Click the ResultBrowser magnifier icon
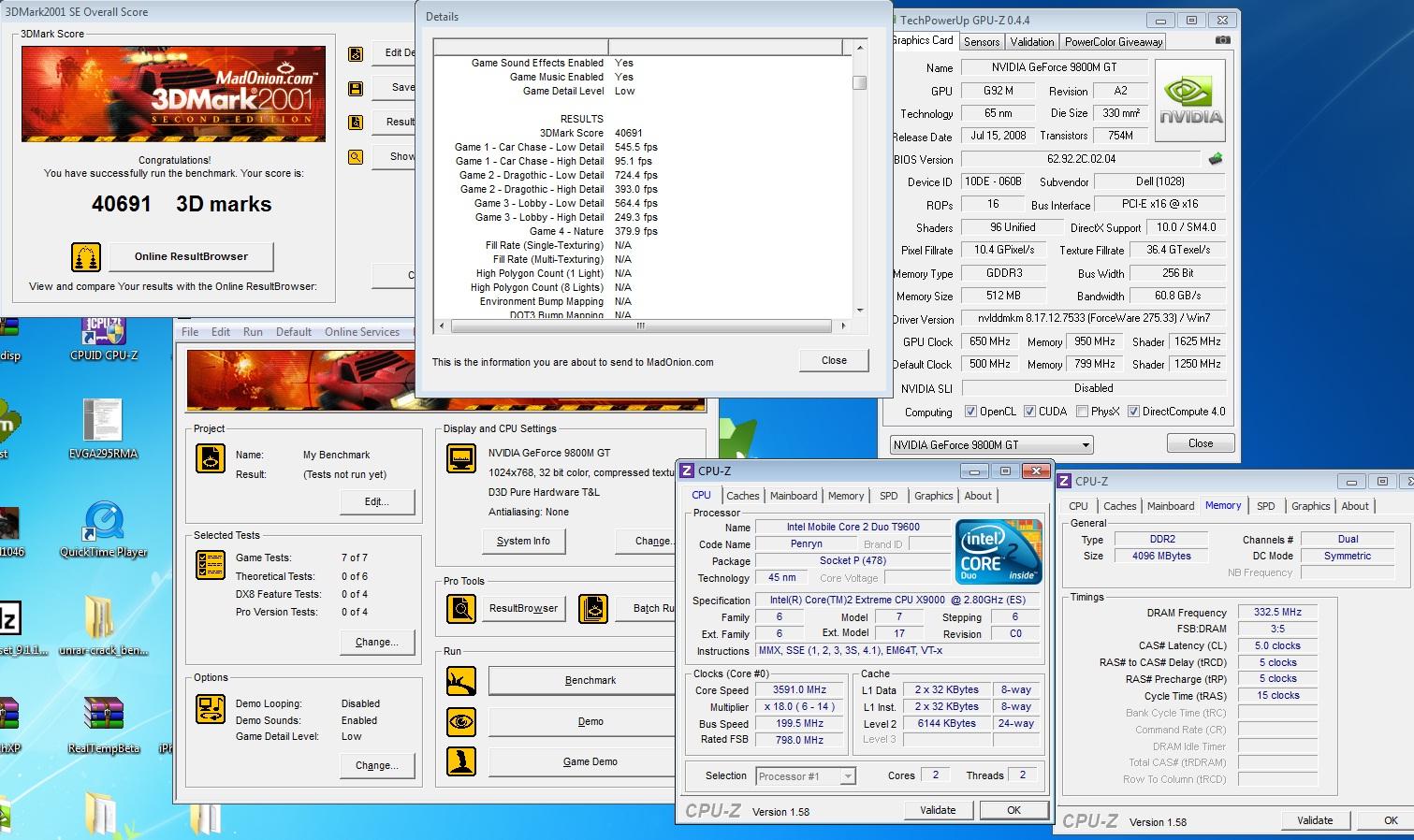 point(461,609)
